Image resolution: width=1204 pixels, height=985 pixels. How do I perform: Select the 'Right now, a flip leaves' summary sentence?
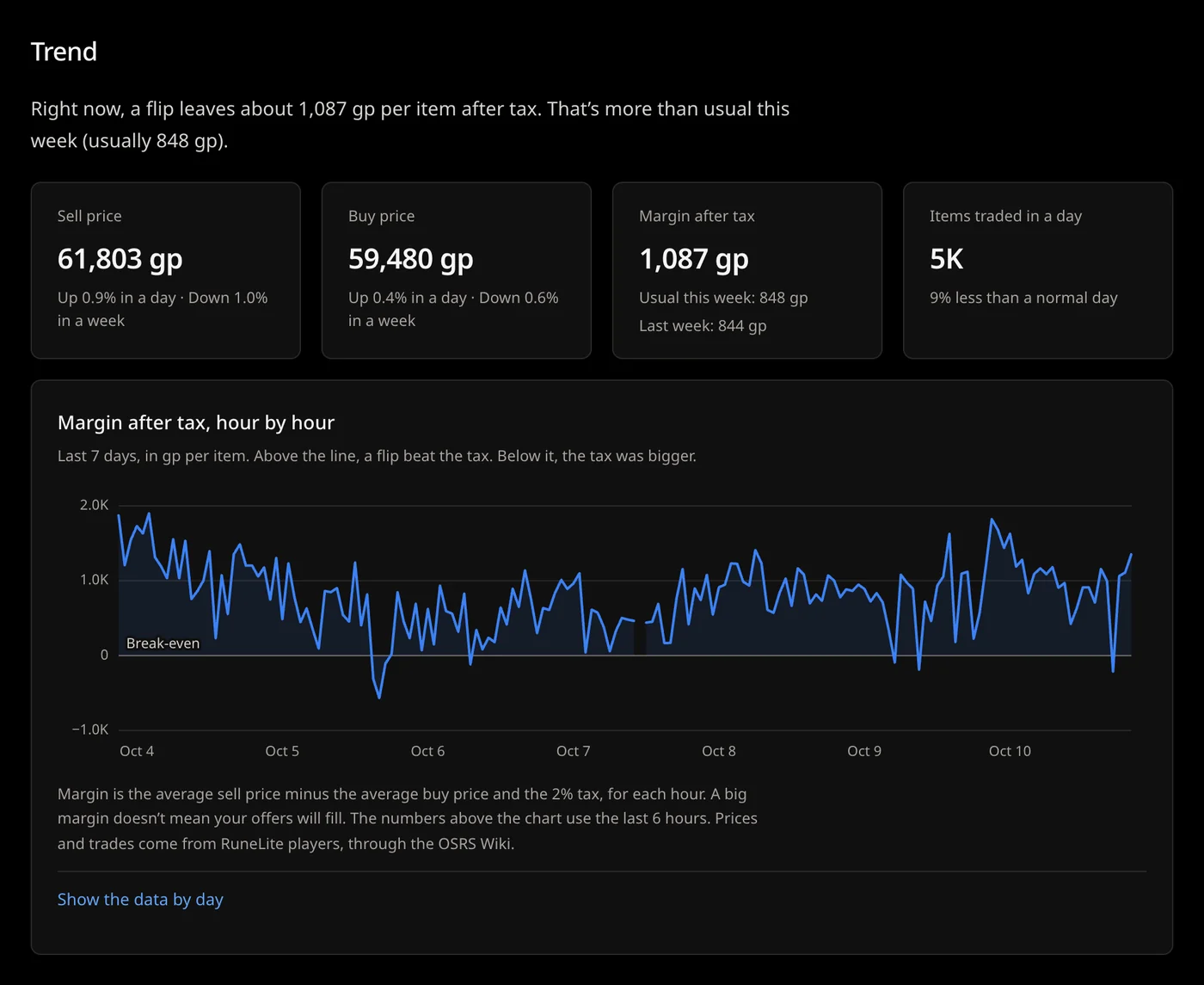click(410, 125)
